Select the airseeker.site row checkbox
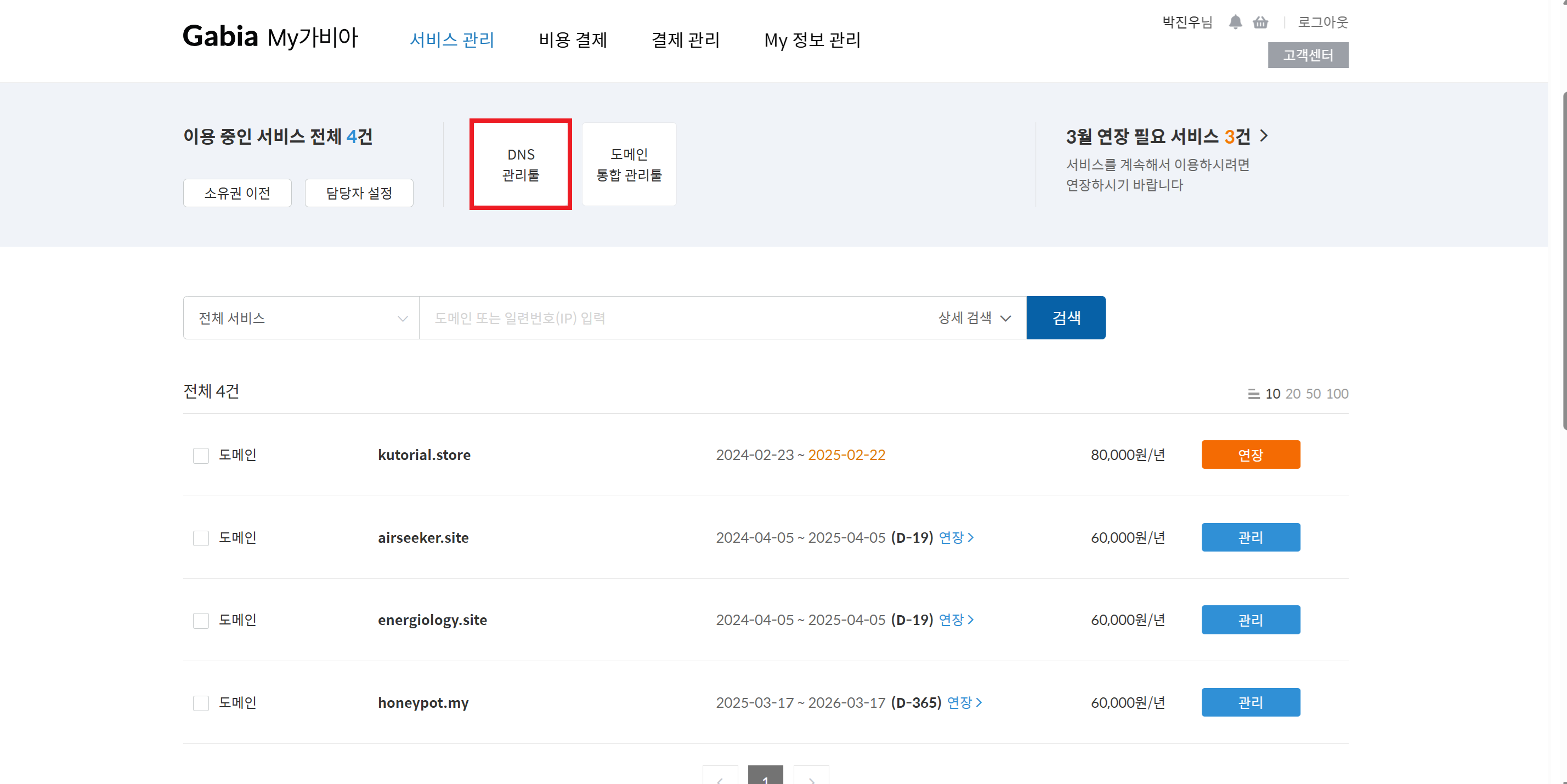 pos(201,538)
